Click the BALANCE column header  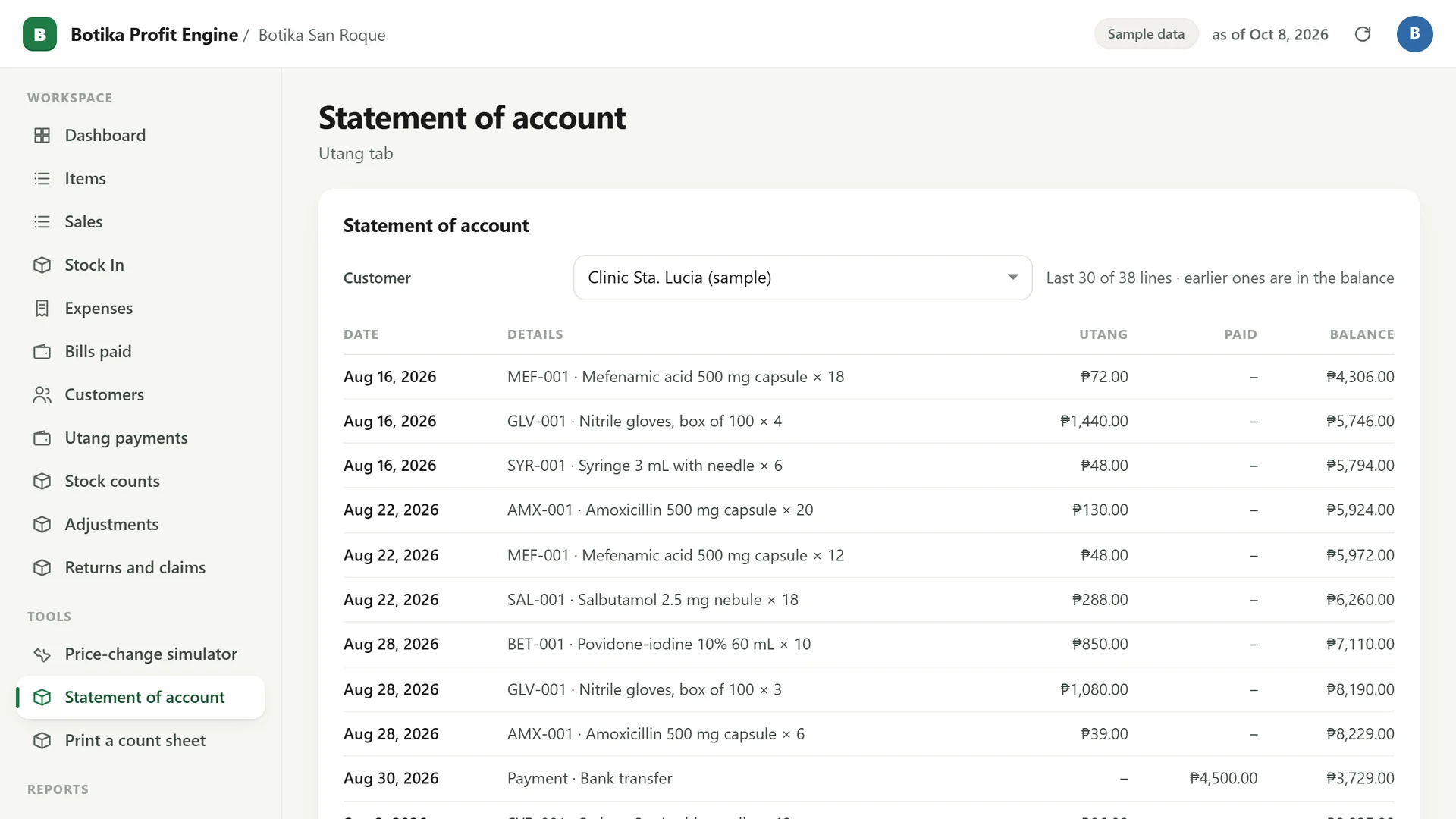click(x=1362, y=334)
